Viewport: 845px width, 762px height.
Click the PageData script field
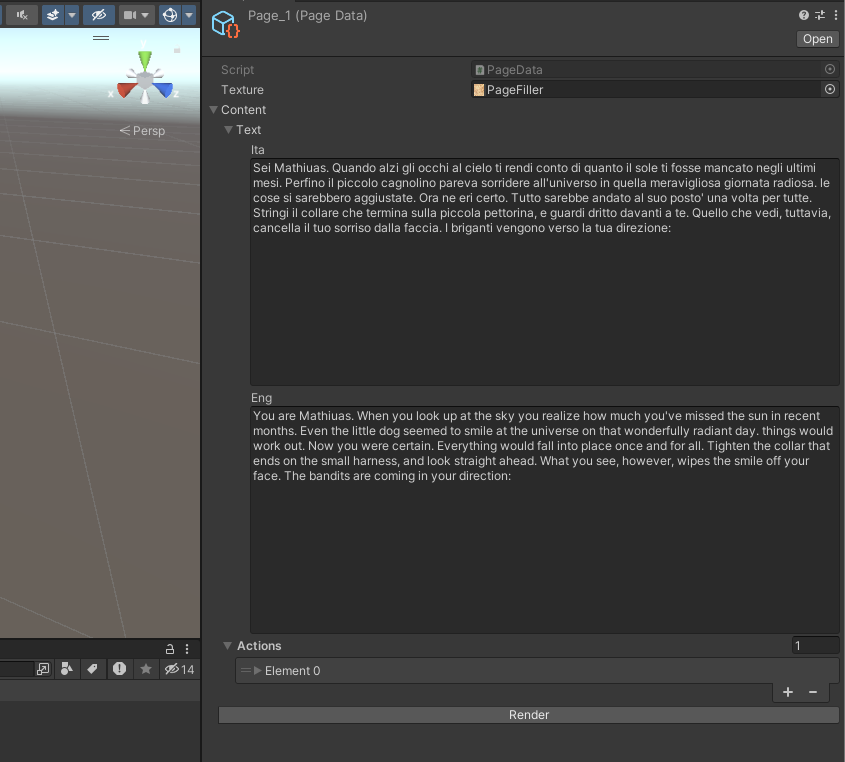[x=646, y=70]
